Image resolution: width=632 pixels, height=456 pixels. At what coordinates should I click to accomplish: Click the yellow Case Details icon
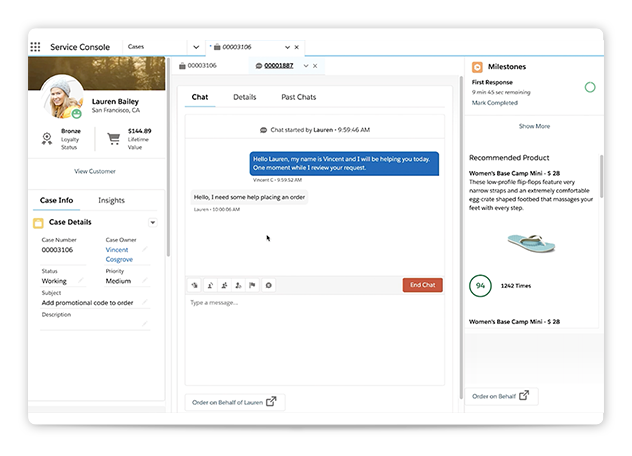coord(38,222)
